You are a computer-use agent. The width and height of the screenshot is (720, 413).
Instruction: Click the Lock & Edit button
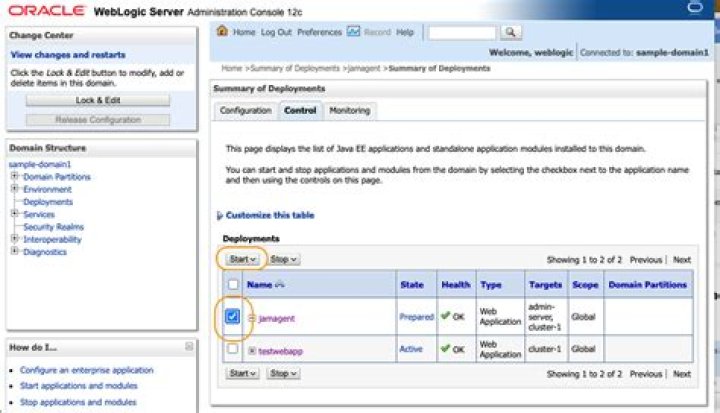[x=98, y=100]
